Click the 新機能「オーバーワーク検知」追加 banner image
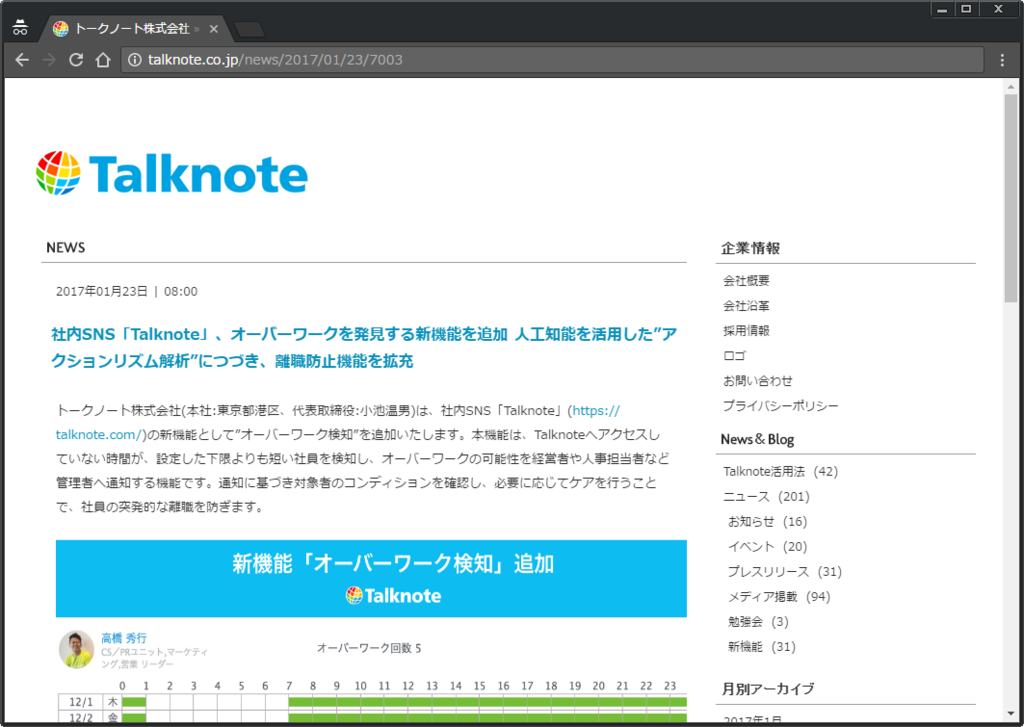 coord(371,579)
